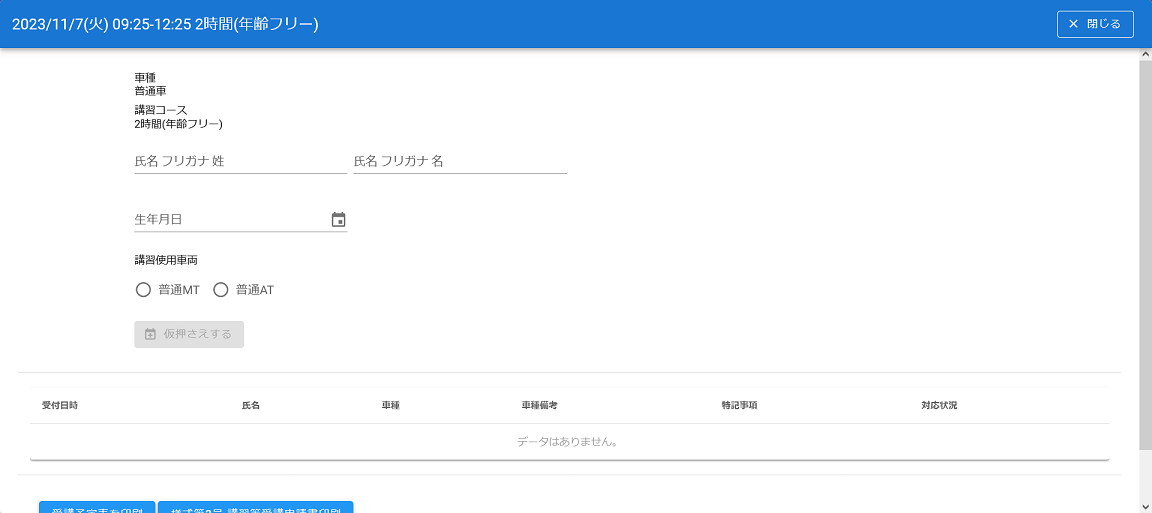Image resolution: width=1152 pixels, height=513 pixels.
Task: Click the 氏名 table column header
Action: click(x=251, y=406)
